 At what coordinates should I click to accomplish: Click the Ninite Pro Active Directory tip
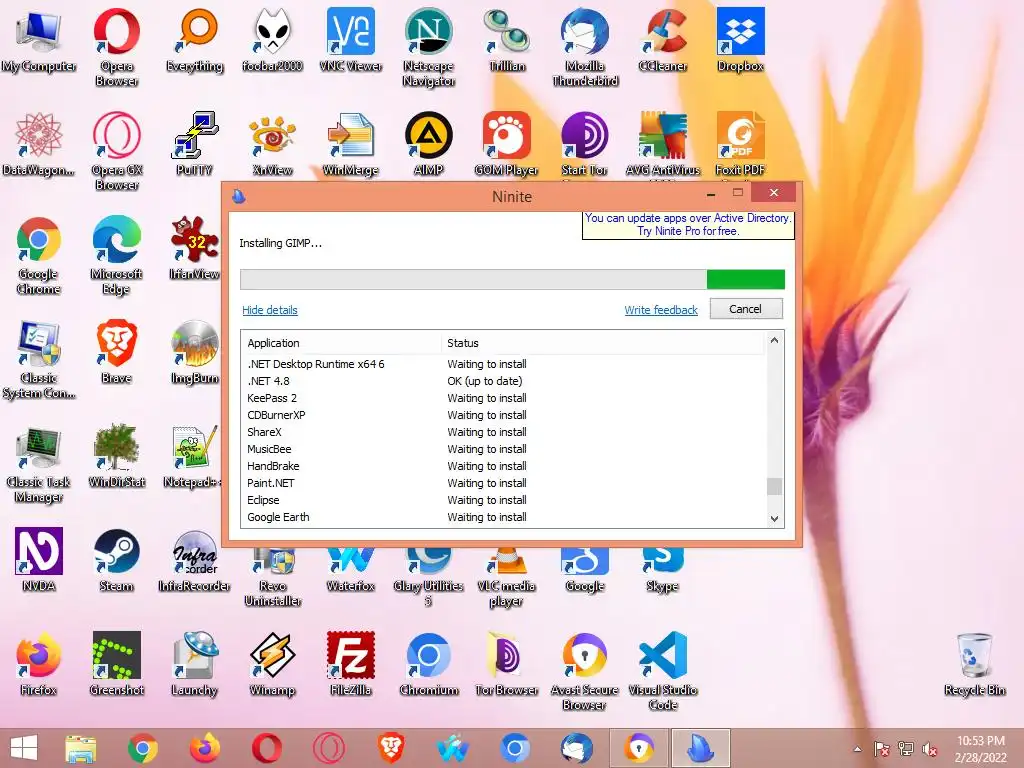tap(688, 225)
